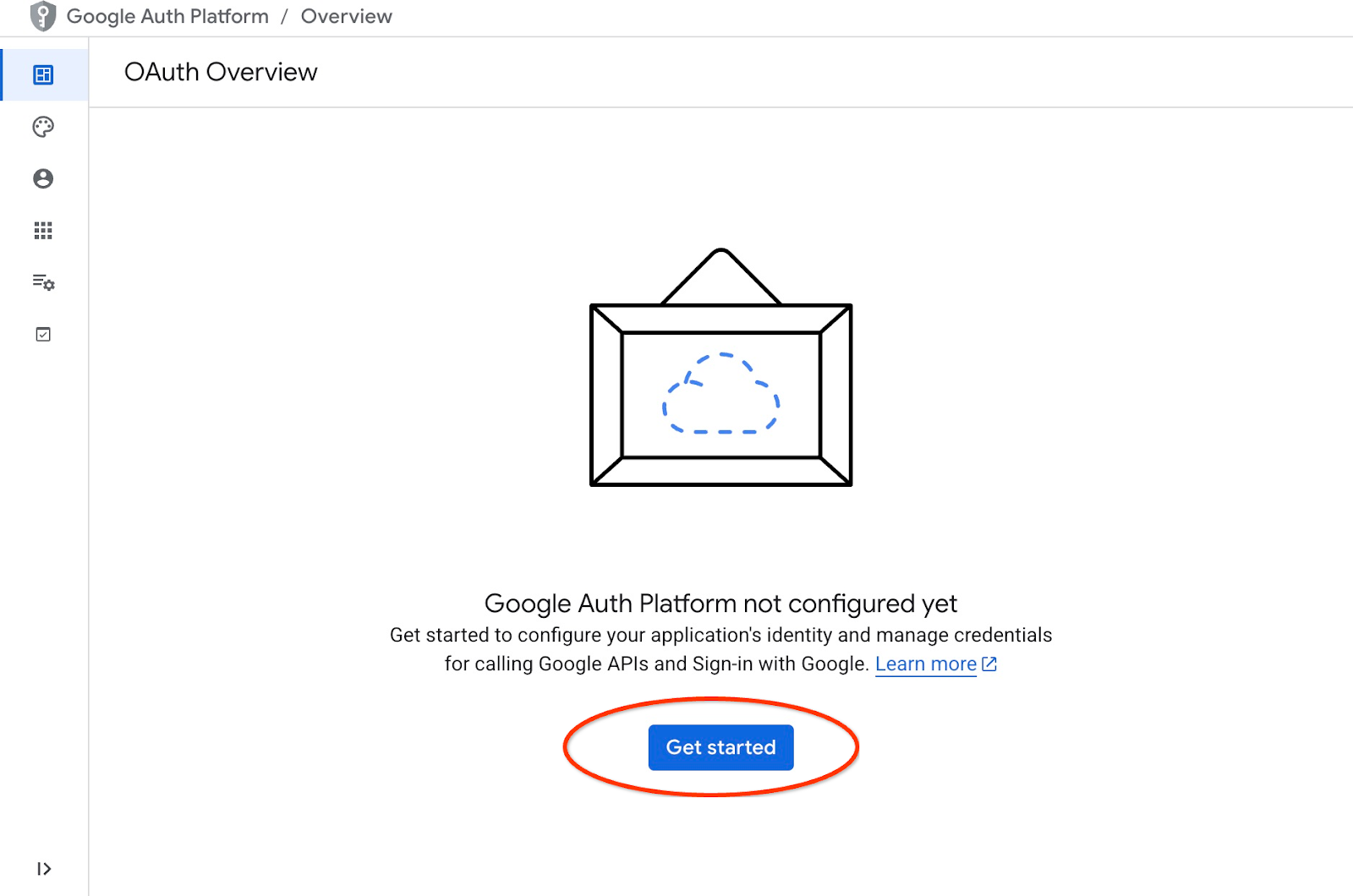Click the OAuth Overview page title

click(221, 73)
